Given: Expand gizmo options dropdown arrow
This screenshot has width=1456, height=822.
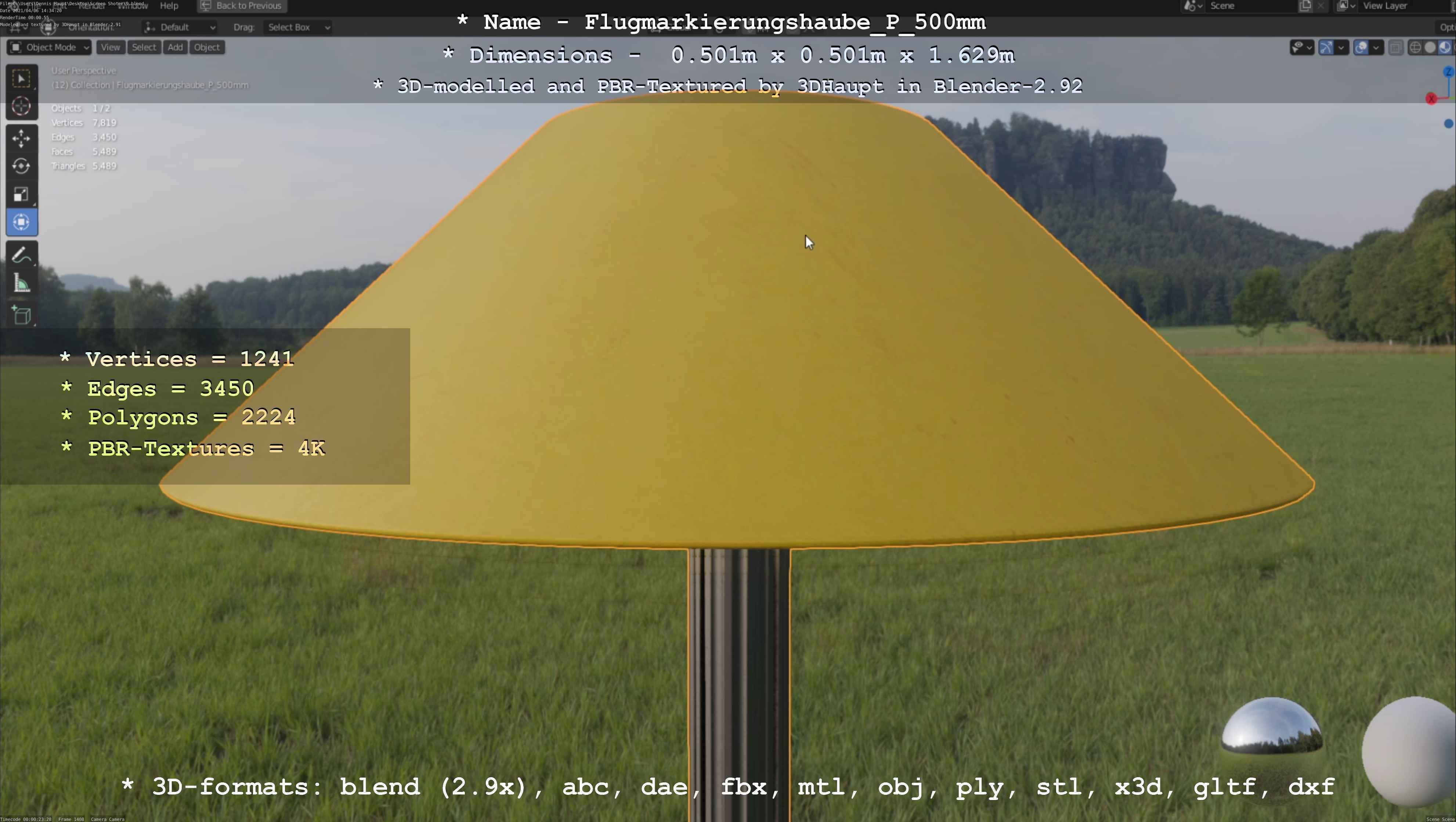Looking at the screenshot, I should [1341, 47].
